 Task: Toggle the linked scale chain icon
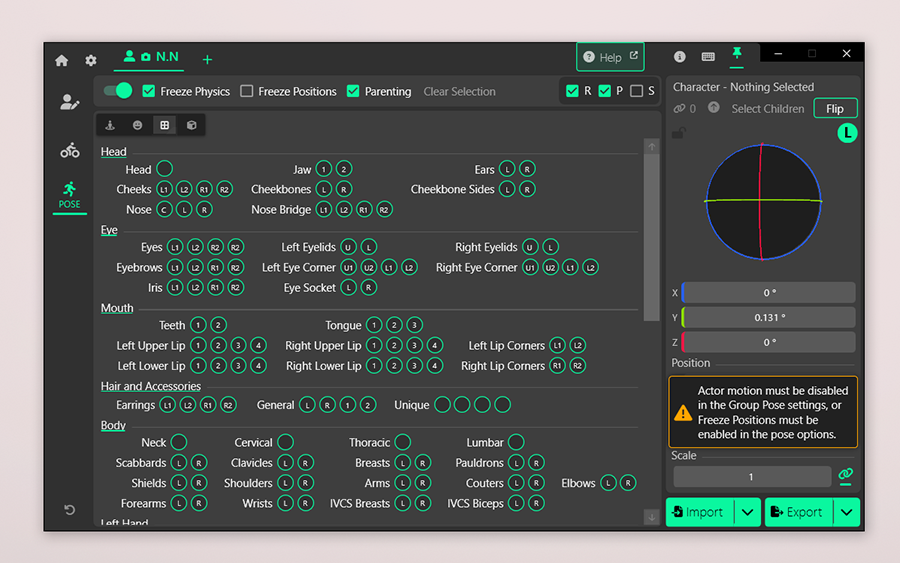(x=845, y=475)
